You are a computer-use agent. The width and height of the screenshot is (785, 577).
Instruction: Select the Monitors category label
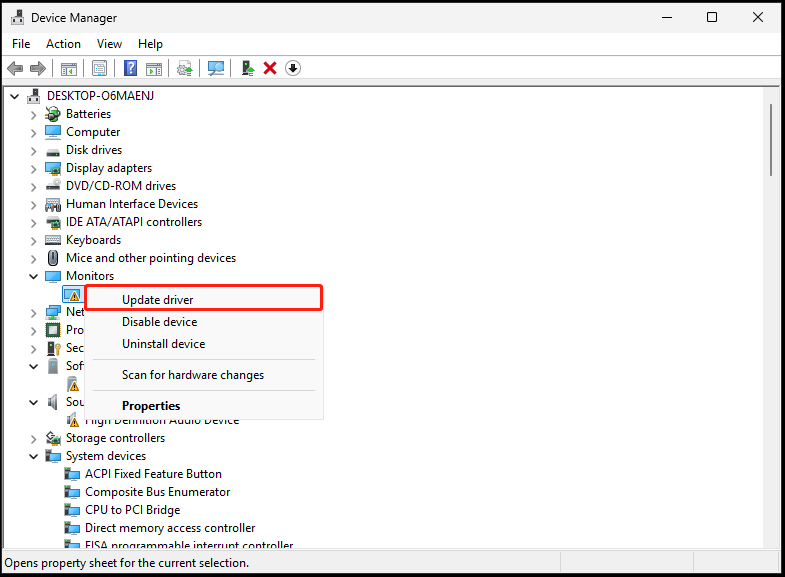click(90, 276)
